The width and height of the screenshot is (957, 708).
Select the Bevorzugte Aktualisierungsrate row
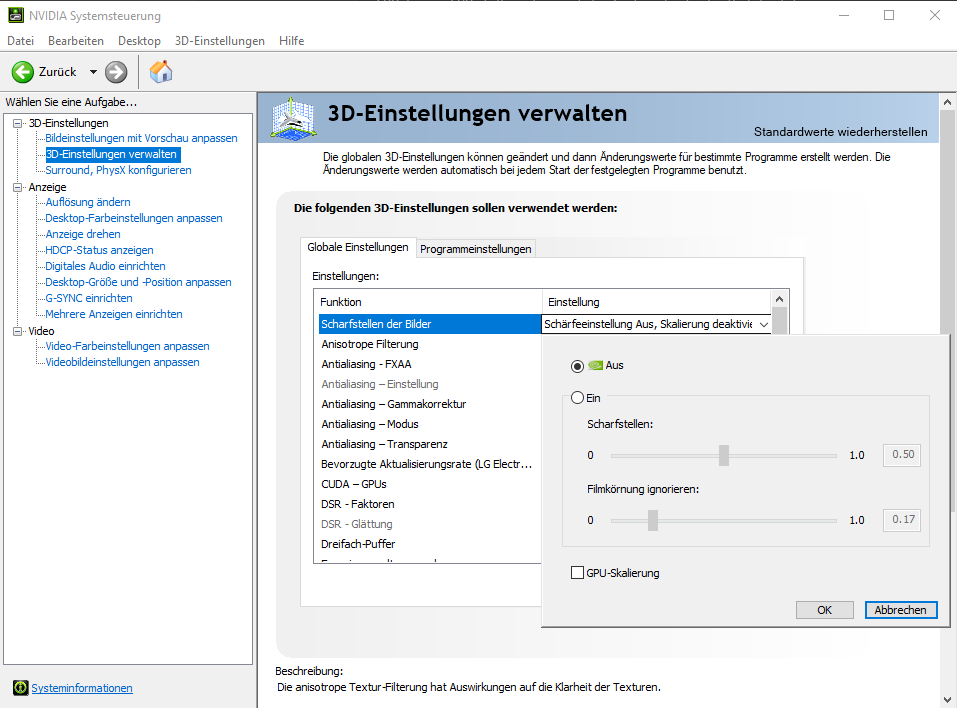pos(430,464)
